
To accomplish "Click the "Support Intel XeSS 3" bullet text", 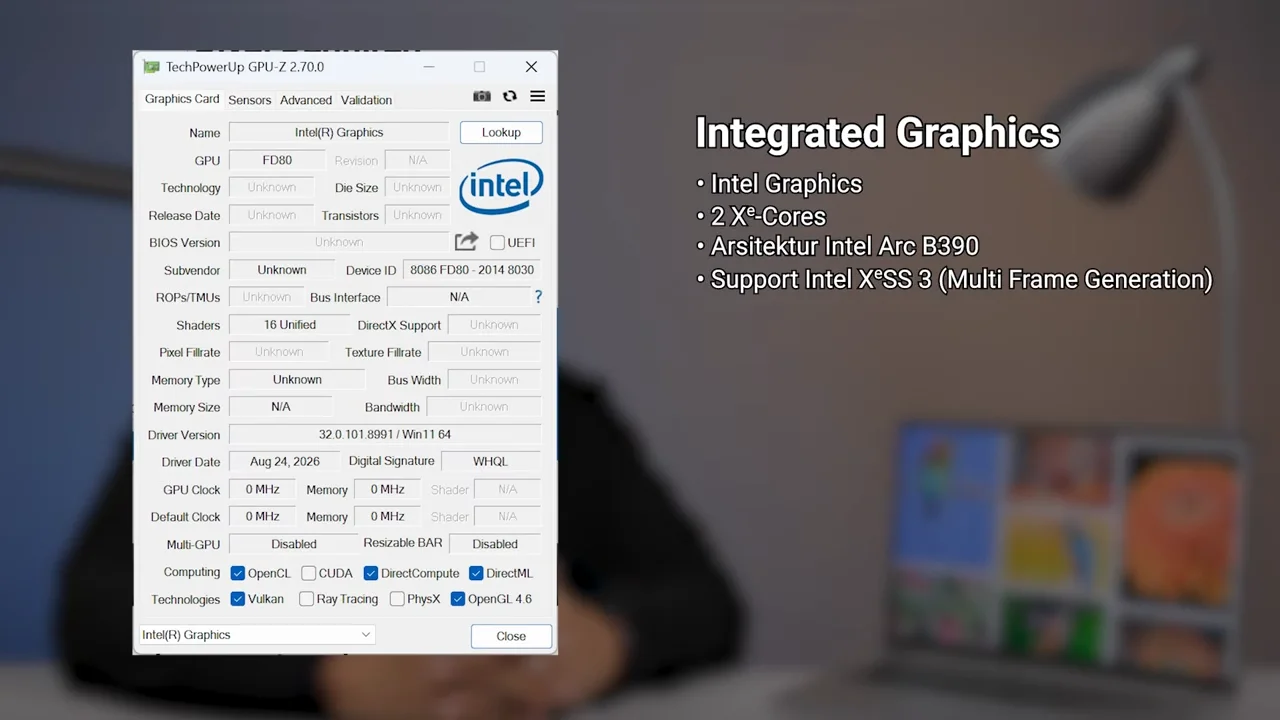I will [x=820, y=279].
